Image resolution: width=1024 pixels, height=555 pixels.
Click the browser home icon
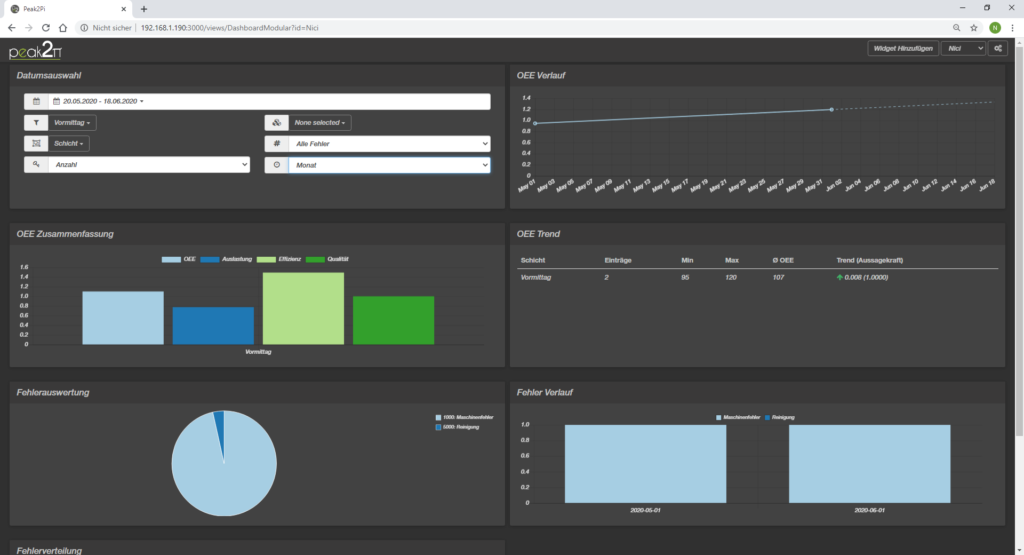click(63, 27)
